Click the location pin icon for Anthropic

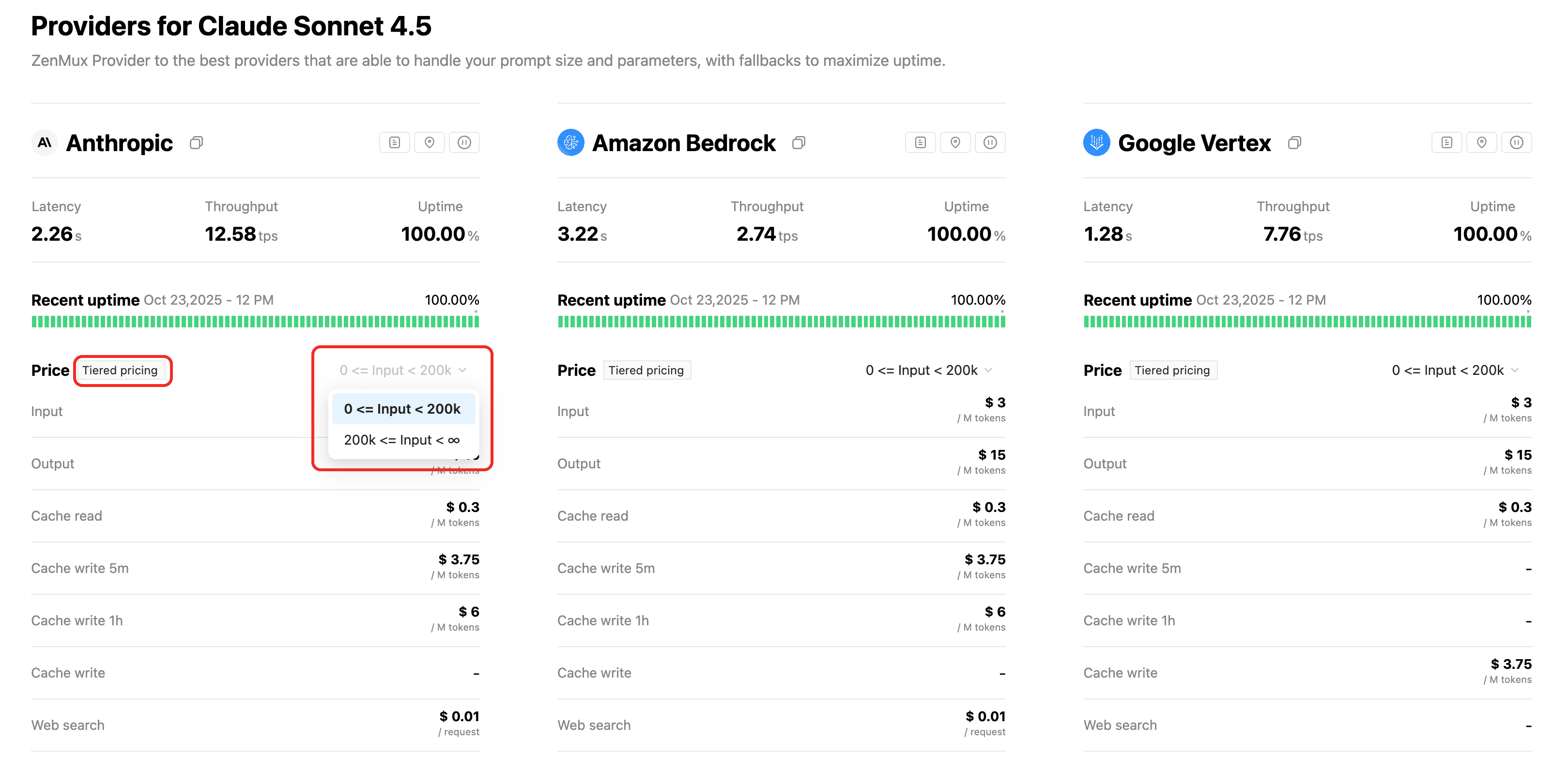click(429, 142)
